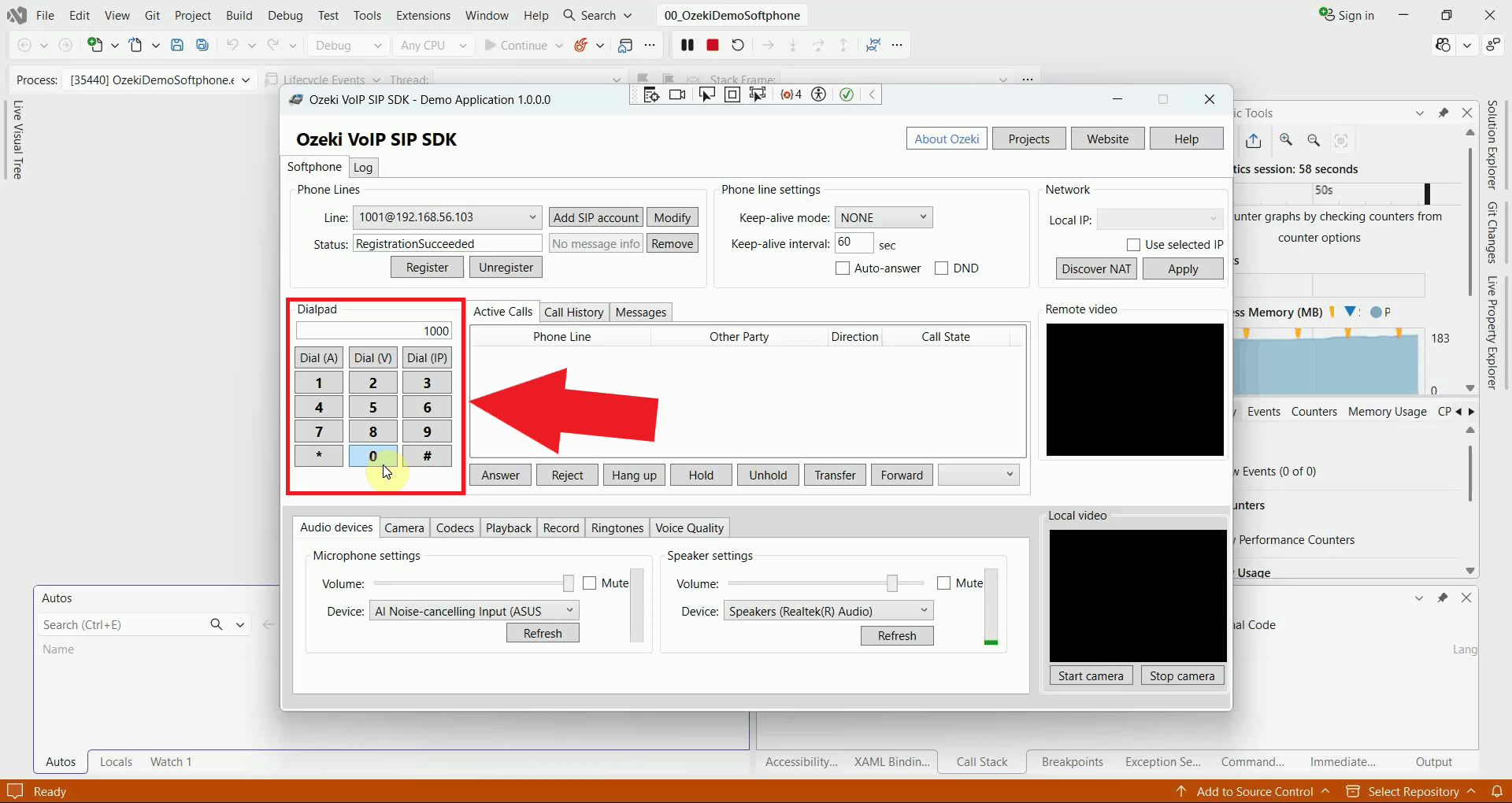Mute the microphone checkbox
1512x803 pixels.
point(589,583)
